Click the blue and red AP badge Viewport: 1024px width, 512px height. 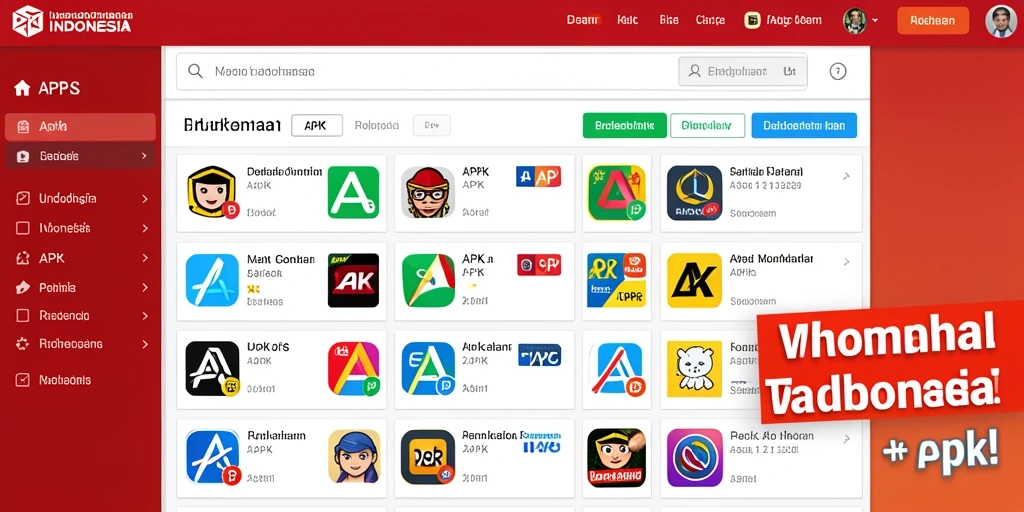pos(539,176)
